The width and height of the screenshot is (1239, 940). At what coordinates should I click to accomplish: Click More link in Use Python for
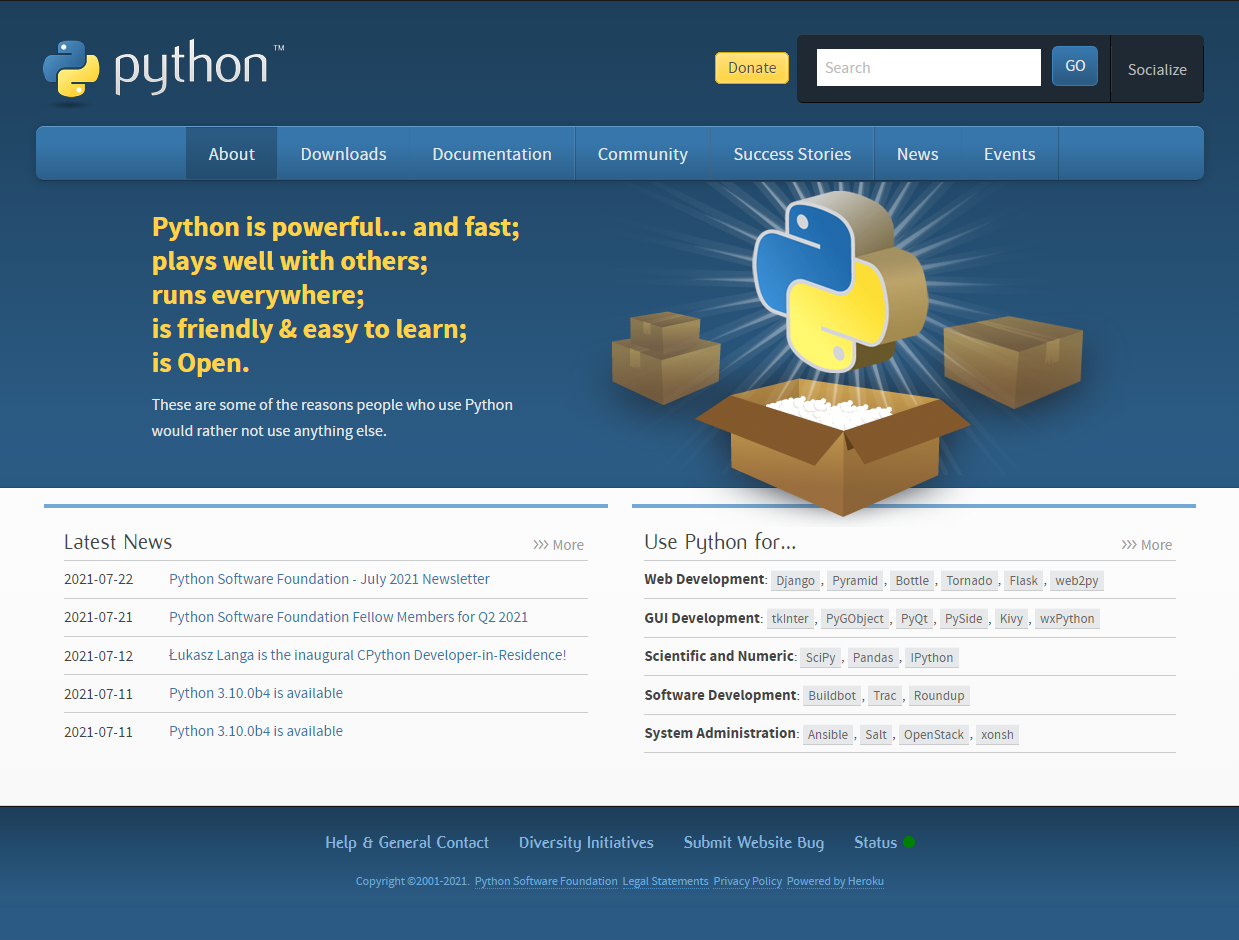1147,545
